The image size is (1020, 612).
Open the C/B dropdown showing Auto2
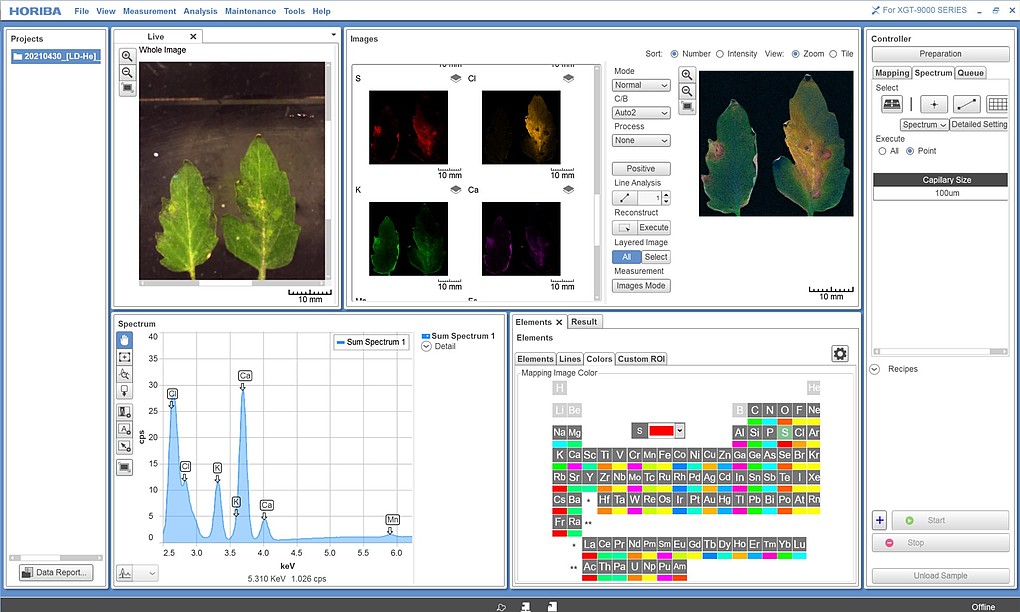(x=641, y=113)
